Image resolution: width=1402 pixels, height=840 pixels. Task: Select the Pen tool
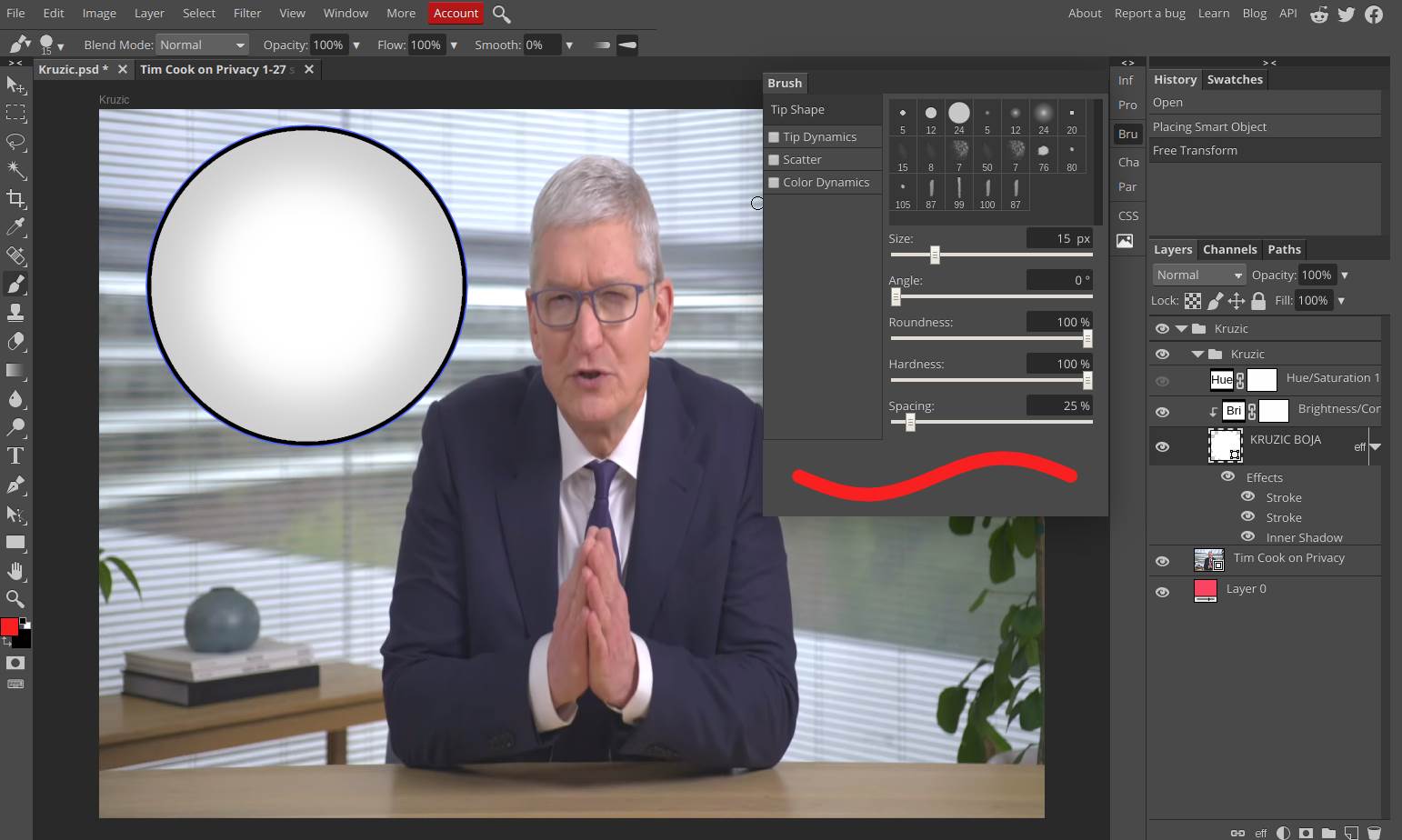pyautogui.click(x=15, y=485)
